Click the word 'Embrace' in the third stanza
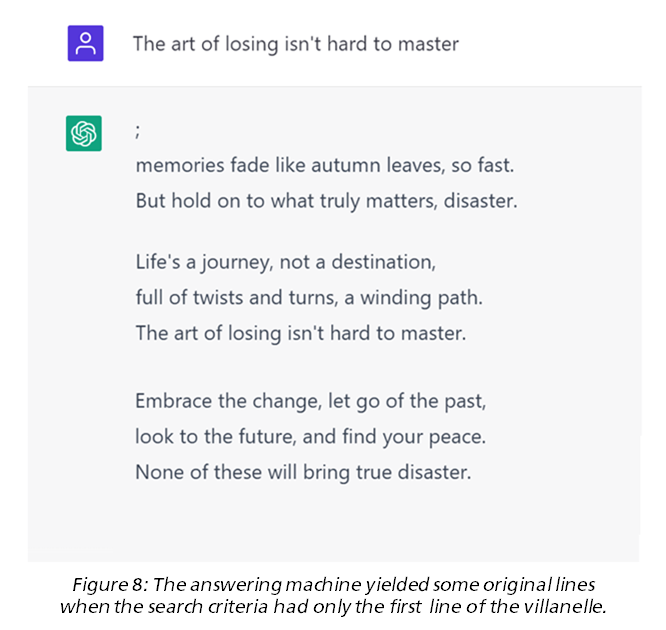The height and width of the screenshot is (630, 666). (173, 401)
